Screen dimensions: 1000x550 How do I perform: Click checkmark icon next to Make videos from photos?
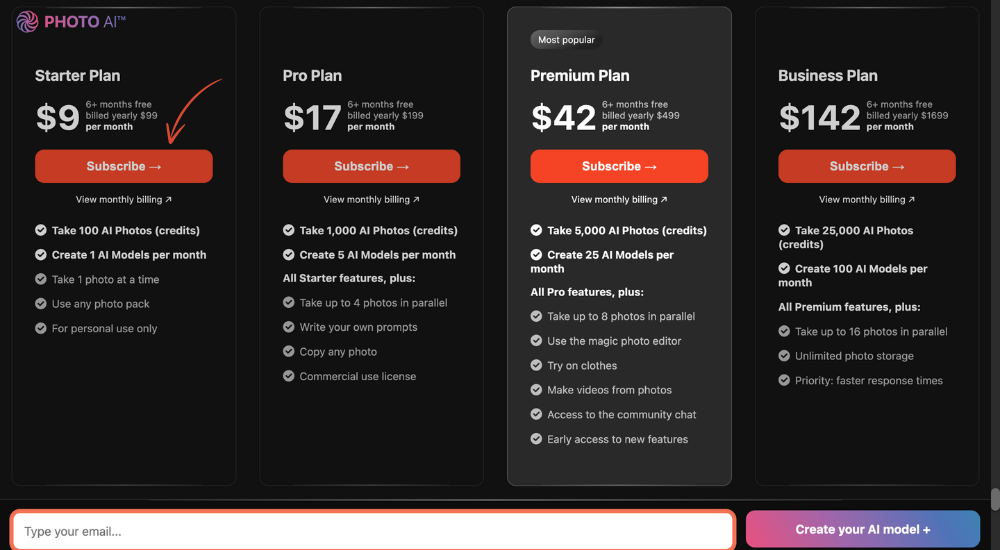coord(536,389)
